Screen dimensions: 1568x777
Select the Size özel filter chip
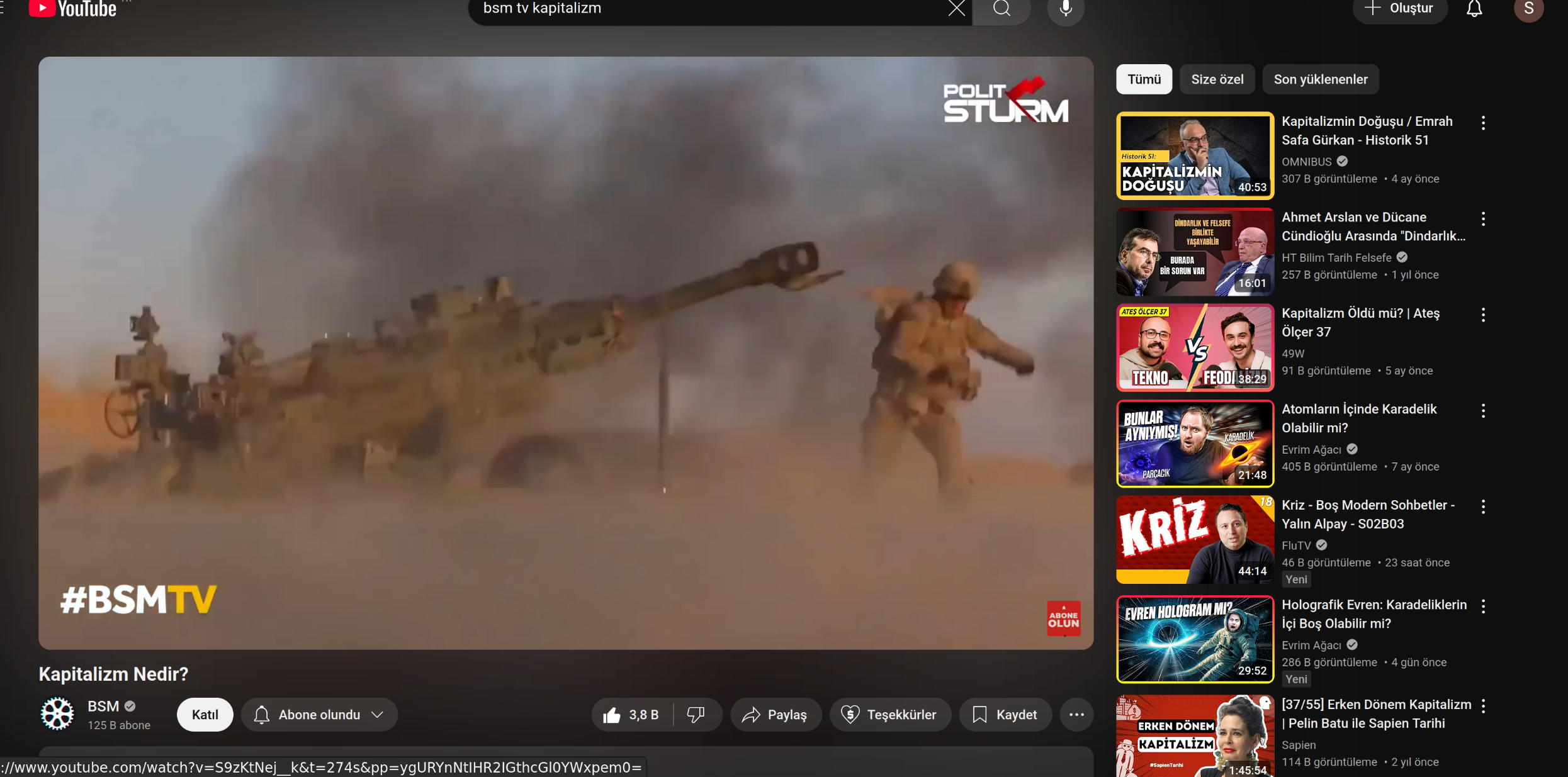[x=1217, y=79]
